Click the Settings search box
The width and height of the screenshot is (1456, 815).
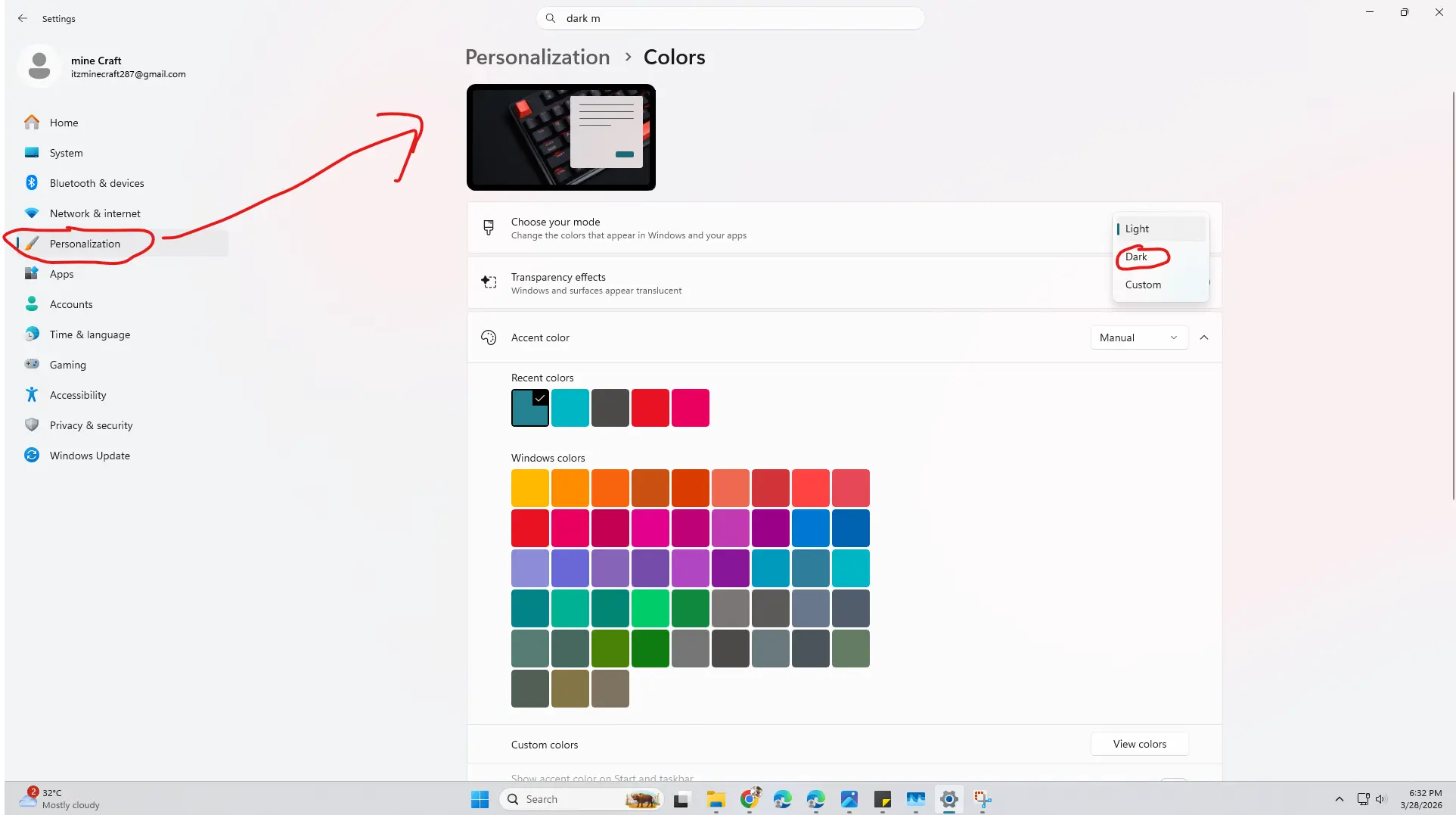730,18
